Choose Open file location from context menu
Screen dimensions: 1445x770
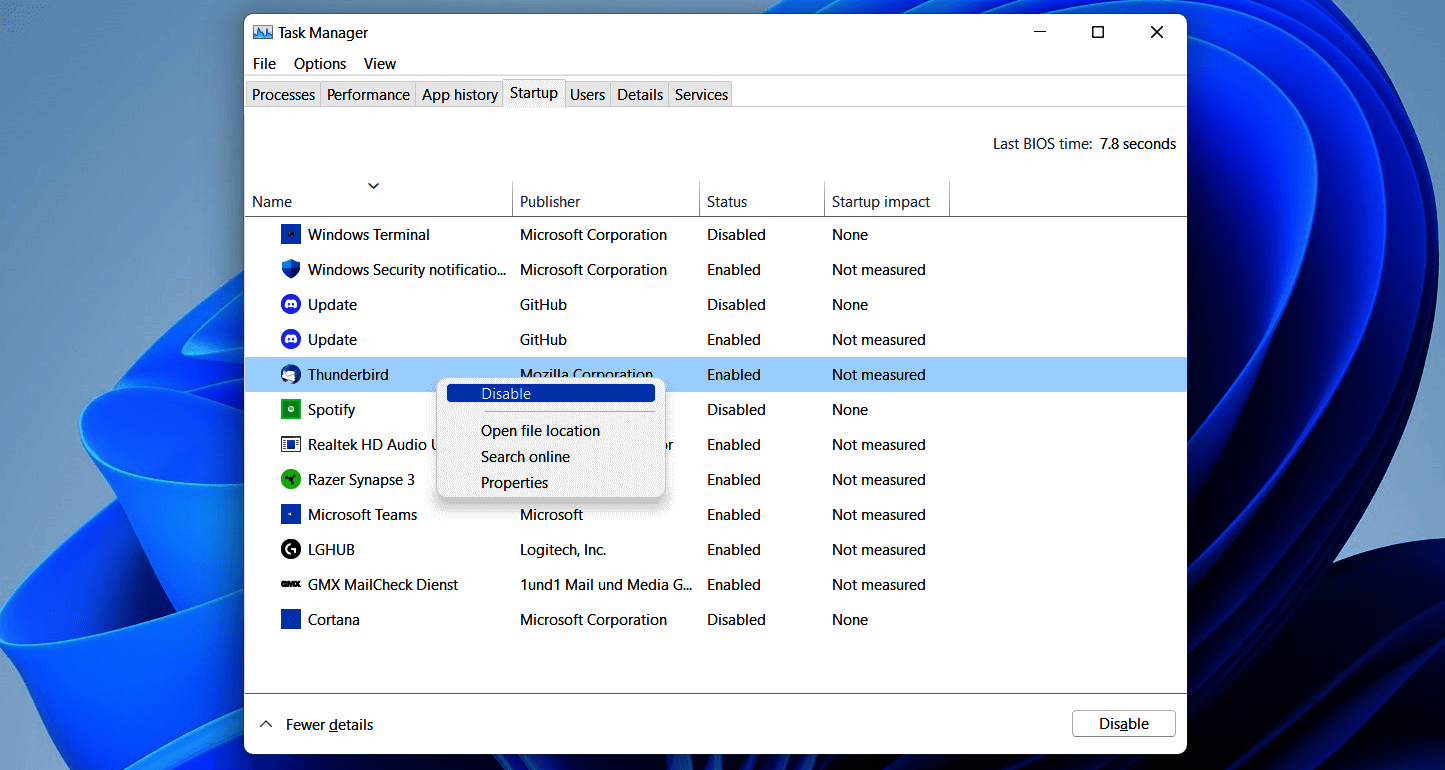click(540, 430)
